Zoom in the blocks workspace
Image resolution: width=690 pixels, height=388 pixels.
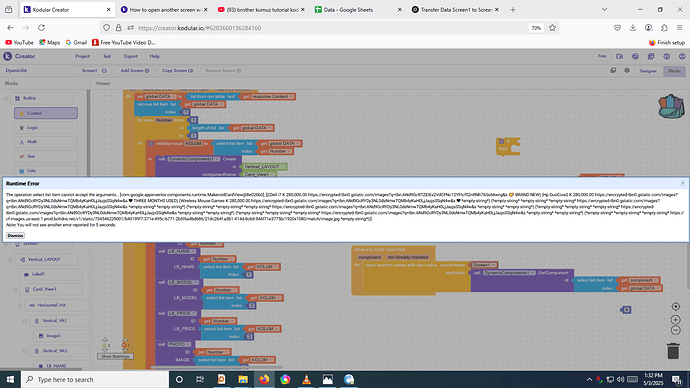pos(675,320)
